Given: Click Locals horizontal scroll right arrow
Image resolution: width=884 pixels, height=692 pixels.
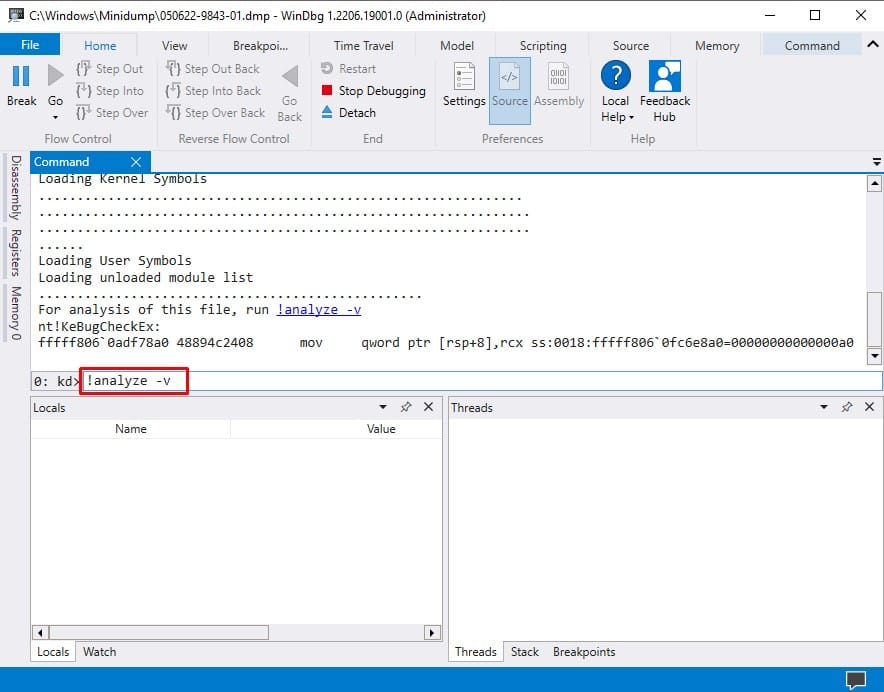Looking at the screenshot, I should (432, 632).
